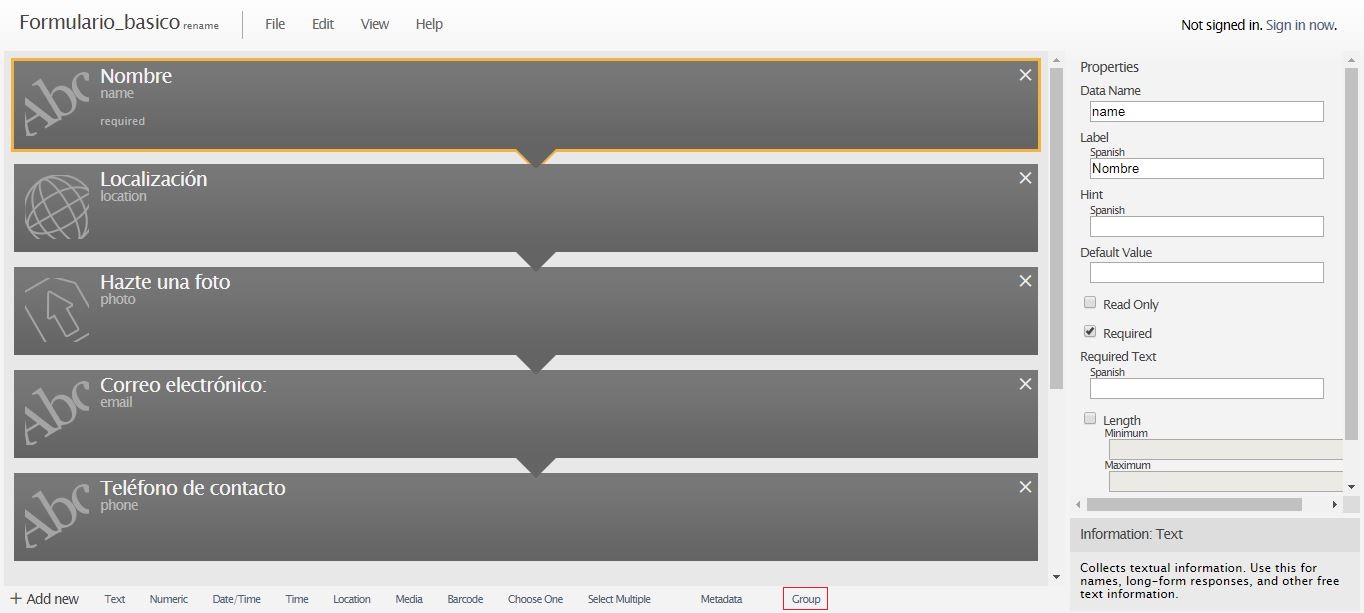Remove the Localización question using X

(1025, 178)
